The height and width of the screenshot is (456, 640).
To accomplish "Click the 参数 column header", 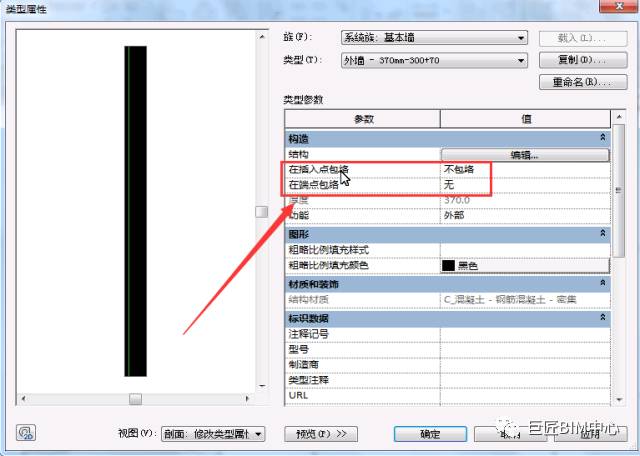I will (x=362, y=119).
